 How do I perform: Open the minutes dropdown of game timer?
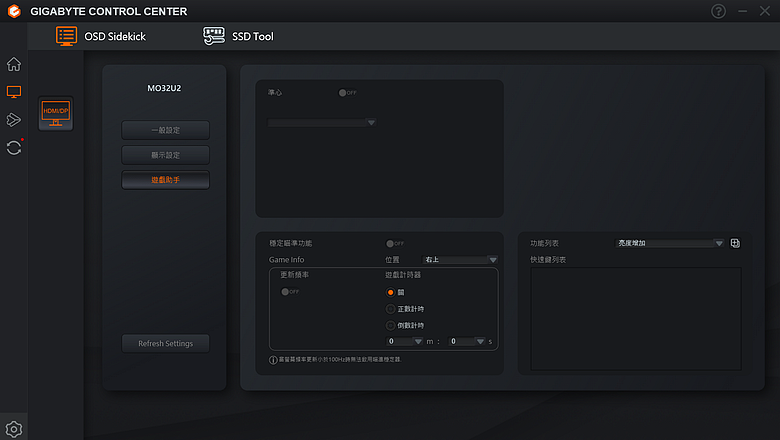point(405,342)
